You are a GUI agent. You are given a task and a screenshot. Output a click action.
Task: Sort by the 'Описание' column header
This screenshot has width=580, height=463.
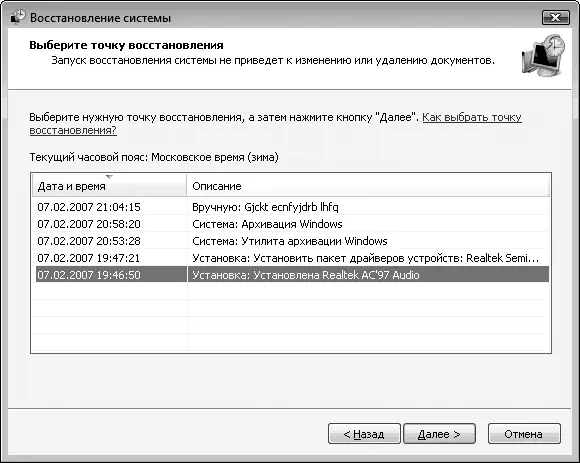click(368, 186)
